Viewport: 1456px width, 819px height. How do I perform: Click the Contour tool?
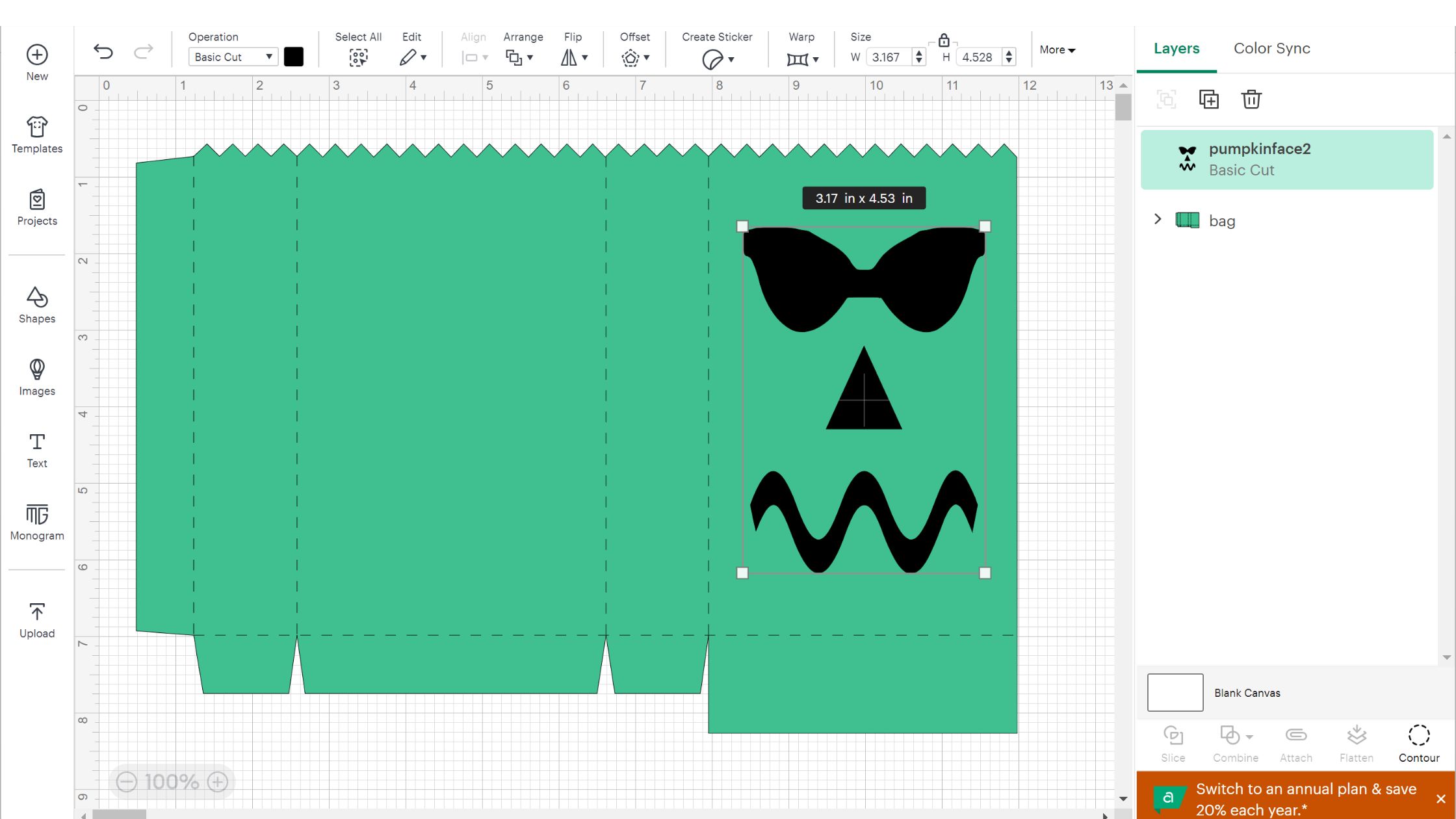coord(1419,744)
